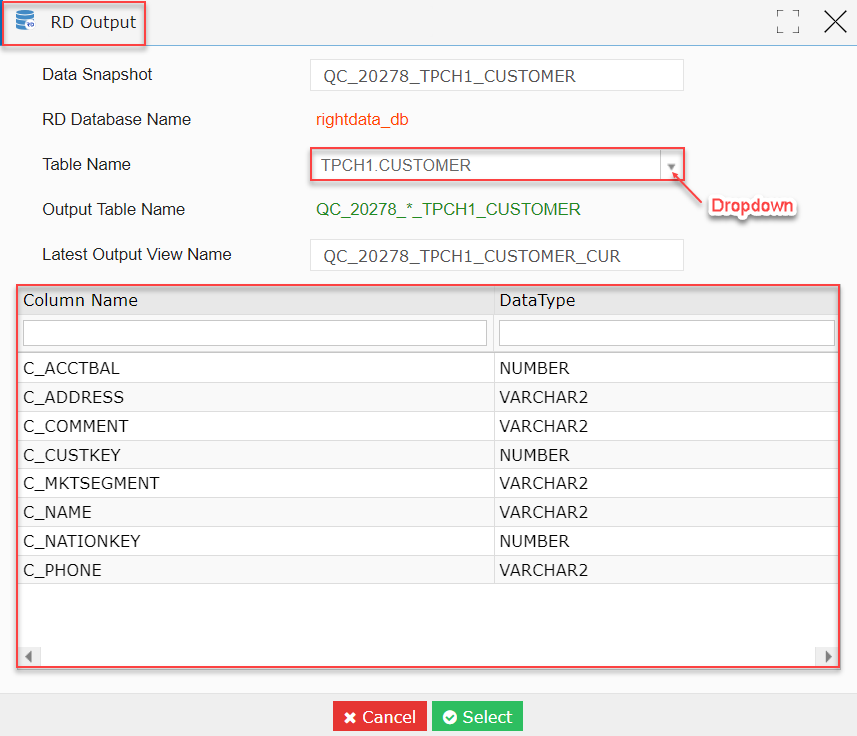The width and height of the screenshot is (857, 736).
Task: Click VARCHAR2 datatype of C_COMMENT
Action: (x=544, y=426)
